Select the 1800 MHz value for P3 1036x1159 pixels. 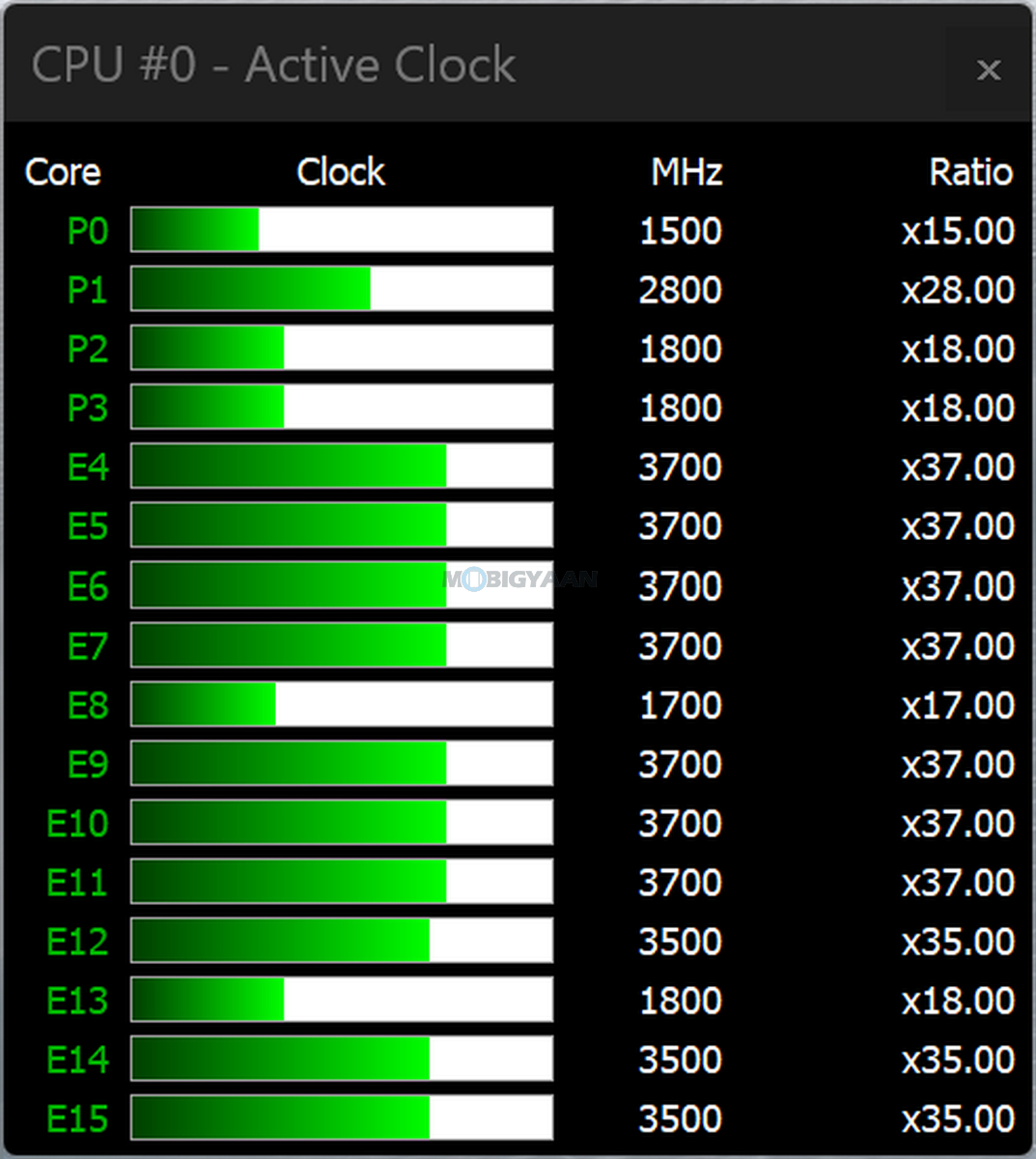click(681, 408)
